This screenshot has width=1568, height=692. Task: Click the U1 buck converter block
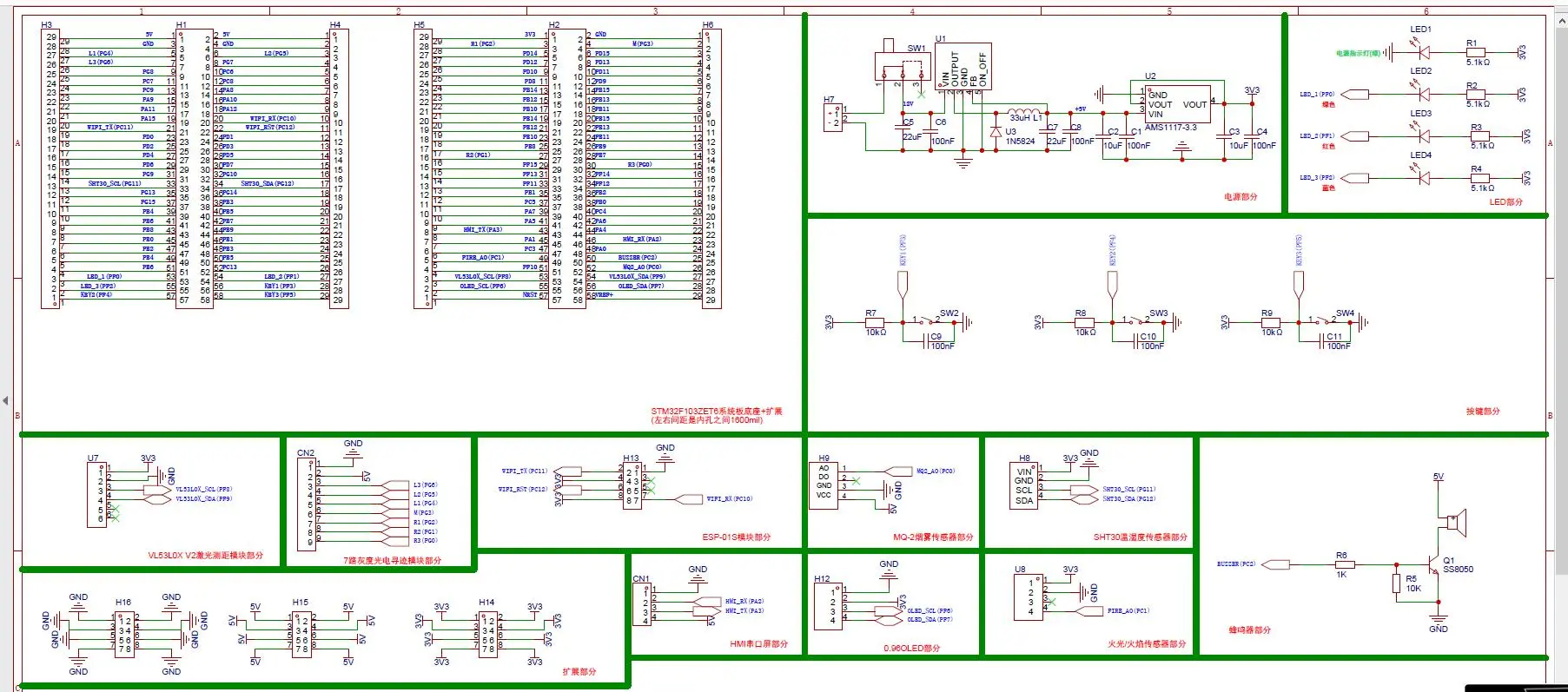pos(963,68)
